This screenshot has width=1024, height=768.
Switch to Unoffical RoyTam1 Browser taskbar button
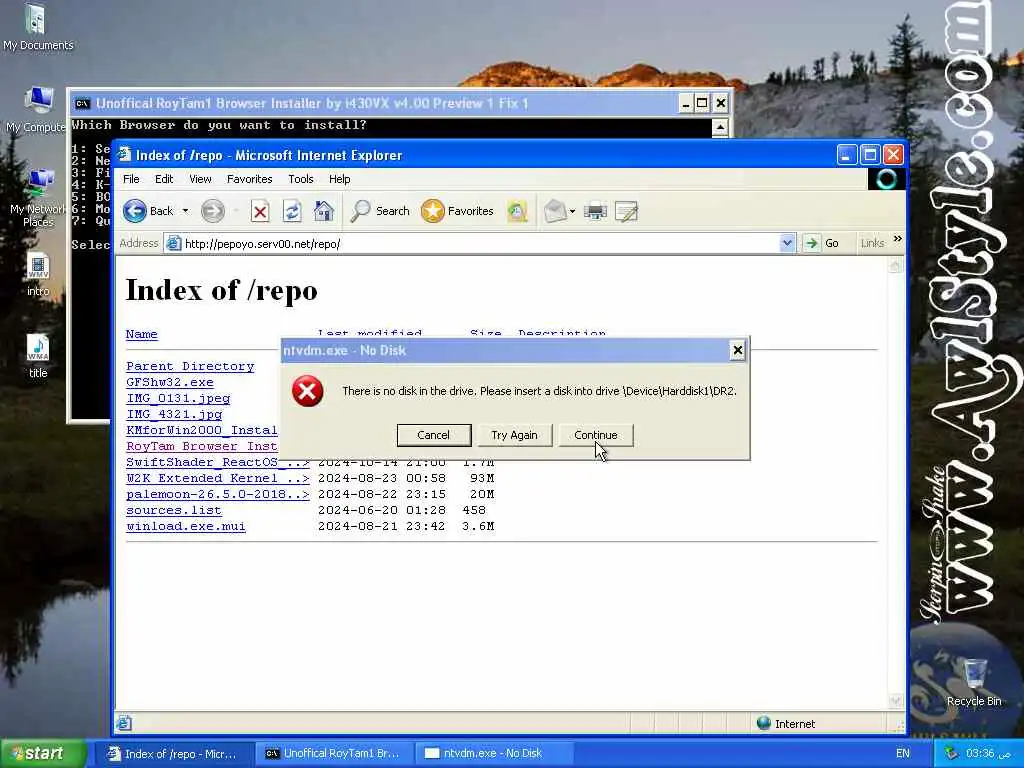333,753
